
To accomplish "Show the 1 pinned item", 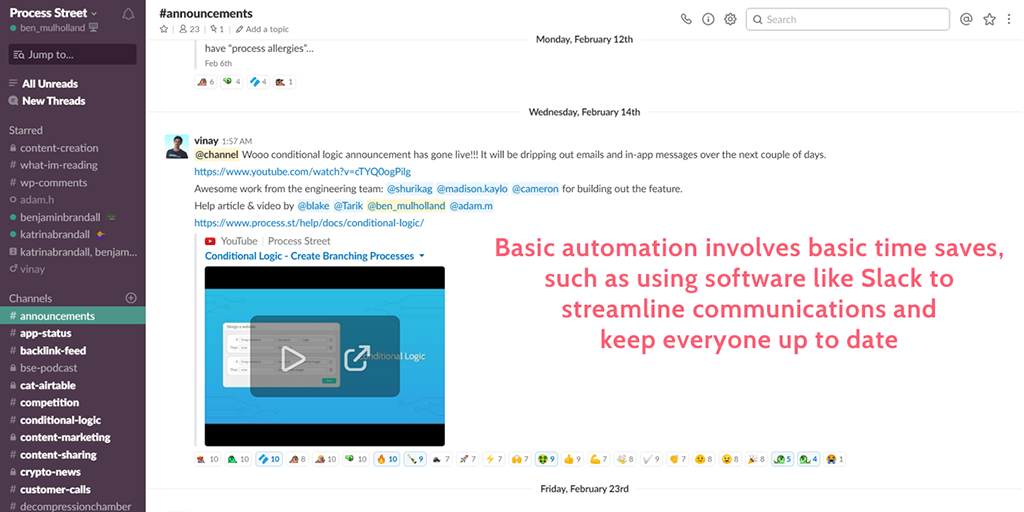I will point(217,29).
